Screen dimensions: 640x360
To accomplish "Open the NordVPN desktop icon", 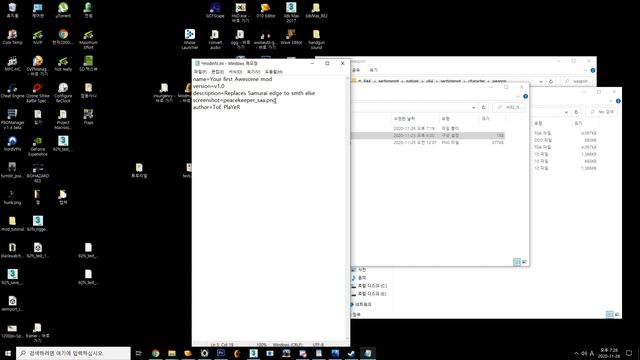I will 12,144.
